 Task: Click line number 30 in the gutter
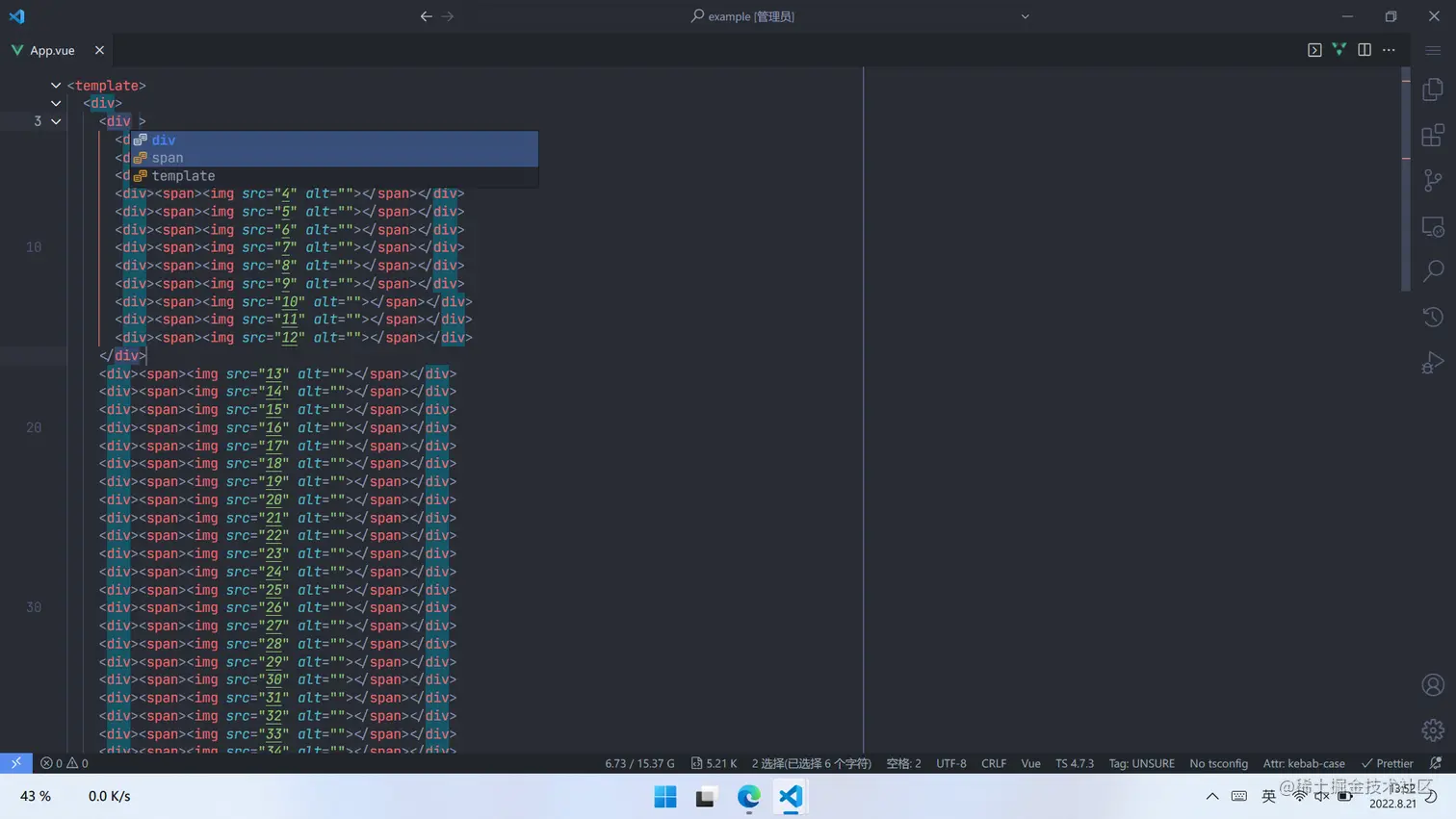point(34,607)
